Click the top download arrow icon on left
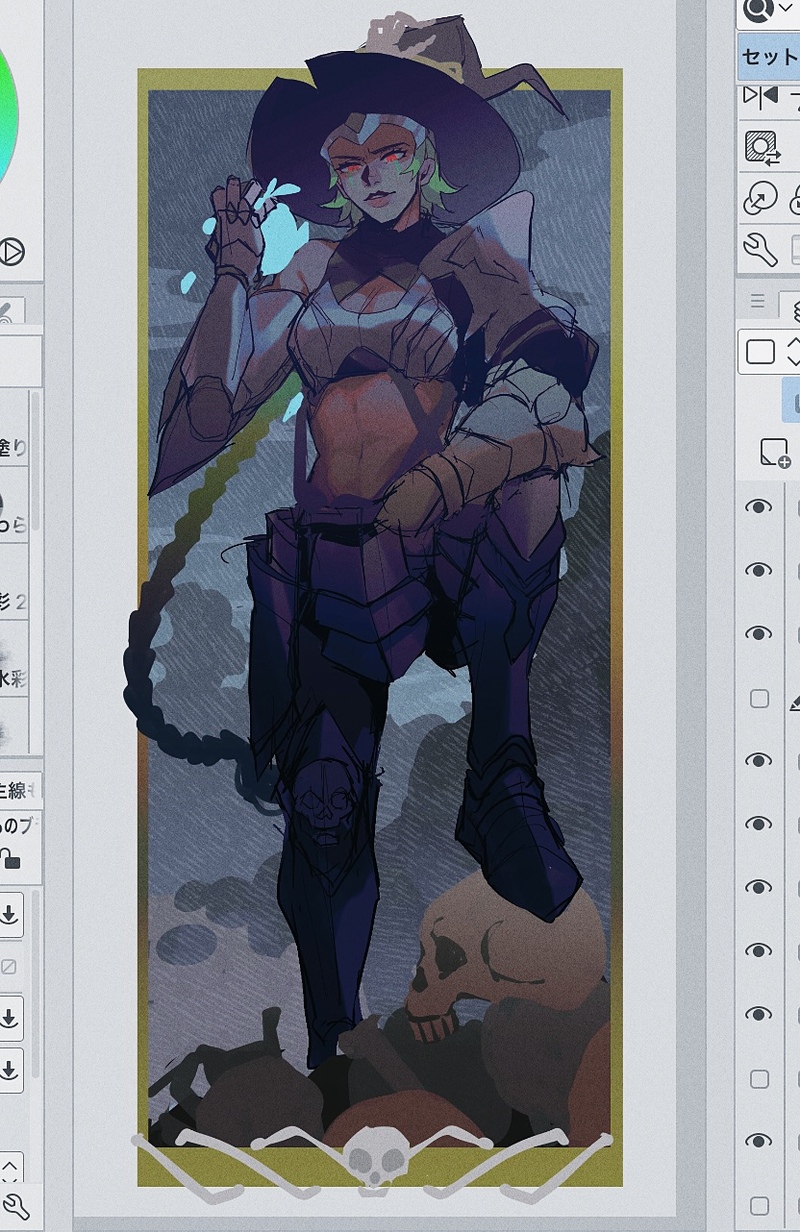Screen dimensions: 800x1232 point(9,914)
